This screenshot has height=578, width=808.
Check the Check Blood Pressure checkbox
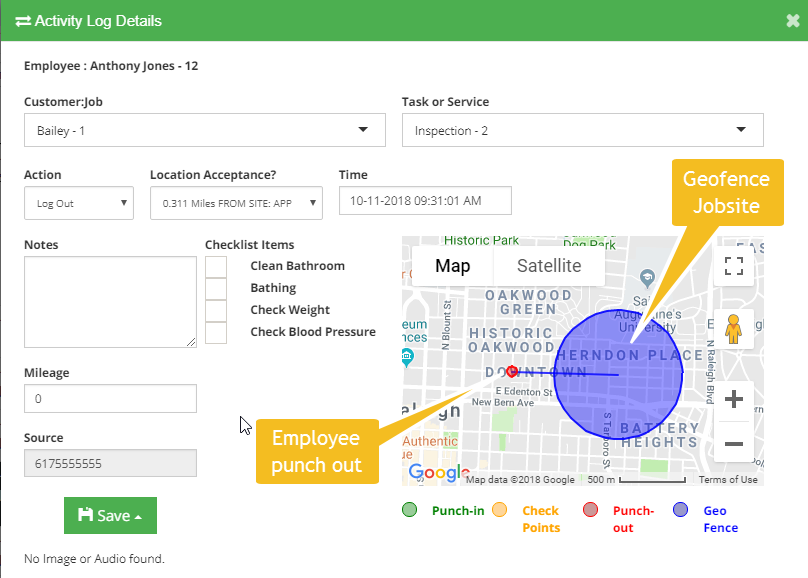[x=216, y=333]
